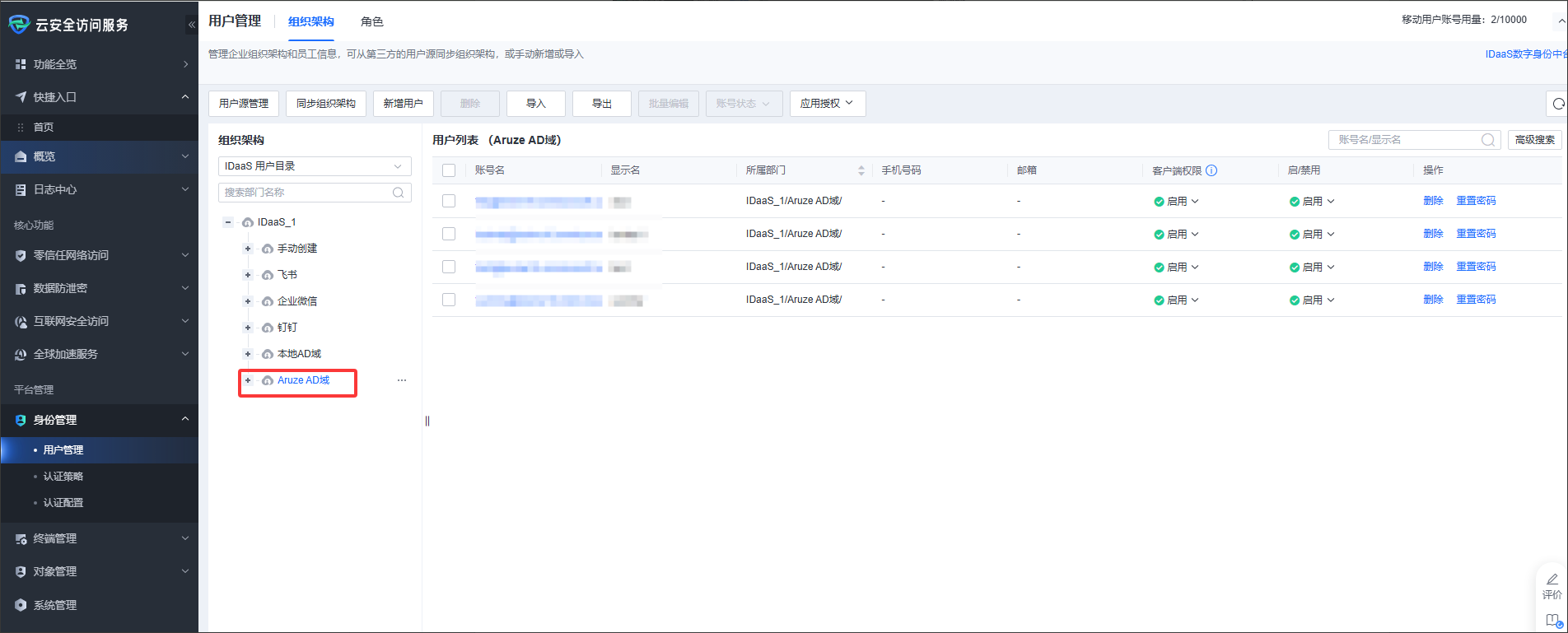Open 认证策略 in the sidebar menu
Viewport: 1568px width, 633px height.
pos(63,477)
